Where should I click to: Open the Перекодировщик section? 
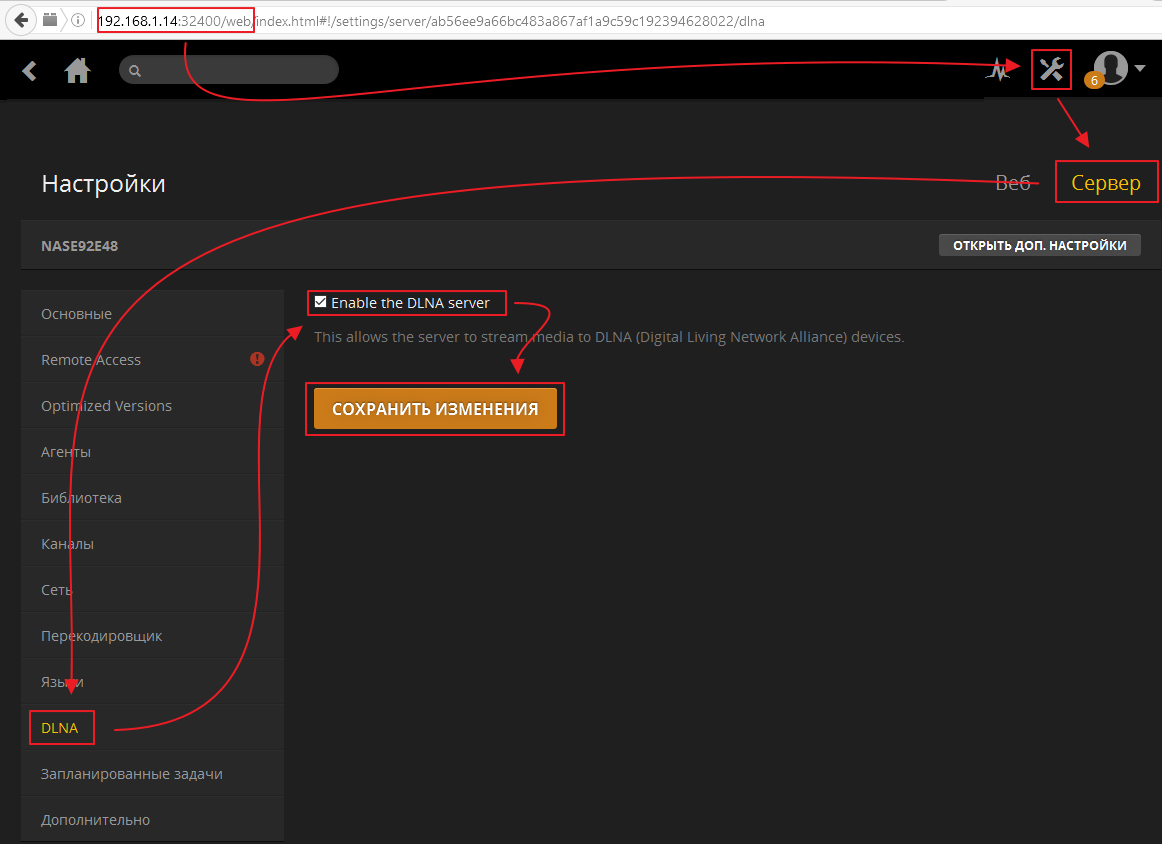[152, 636]
